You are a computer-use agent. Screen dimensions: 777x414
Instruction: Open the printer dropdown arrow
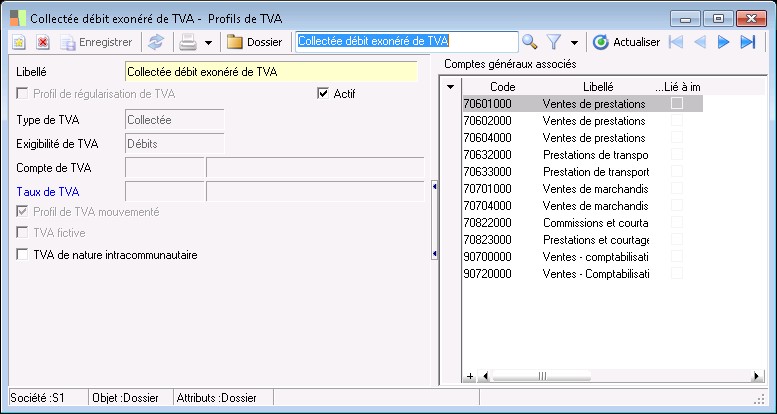209,43
